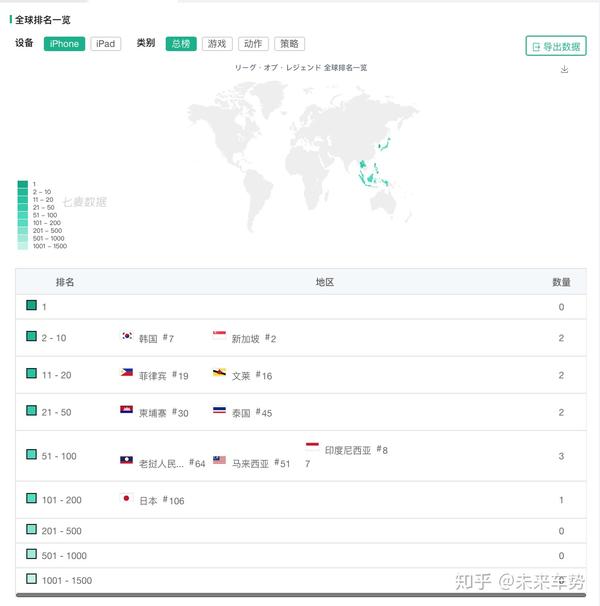
Task: Click the table color square for rank 1
Action: (x=31, y=305)
